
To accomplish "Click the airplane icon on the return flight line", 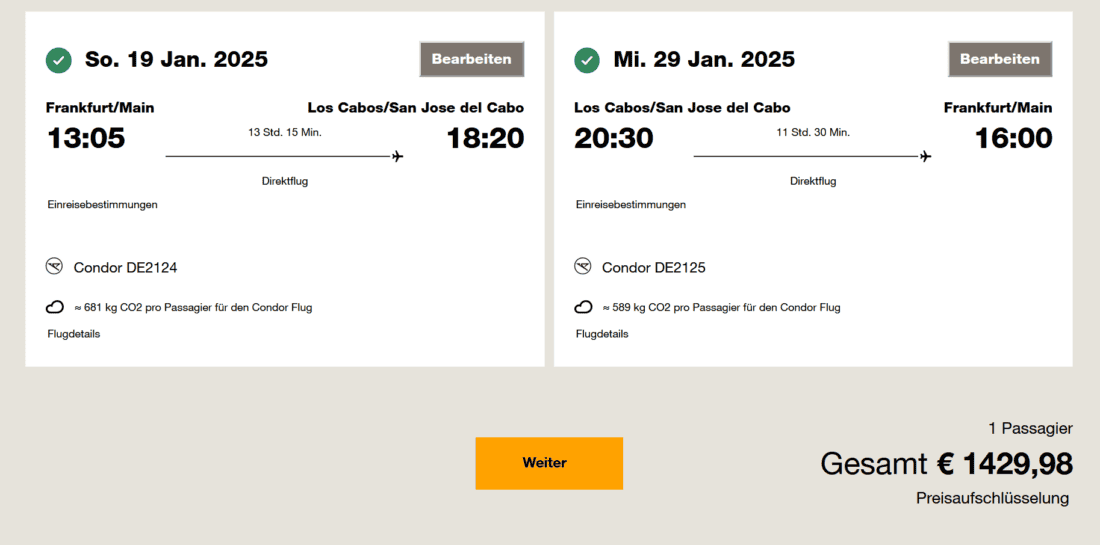I will 926,156.
